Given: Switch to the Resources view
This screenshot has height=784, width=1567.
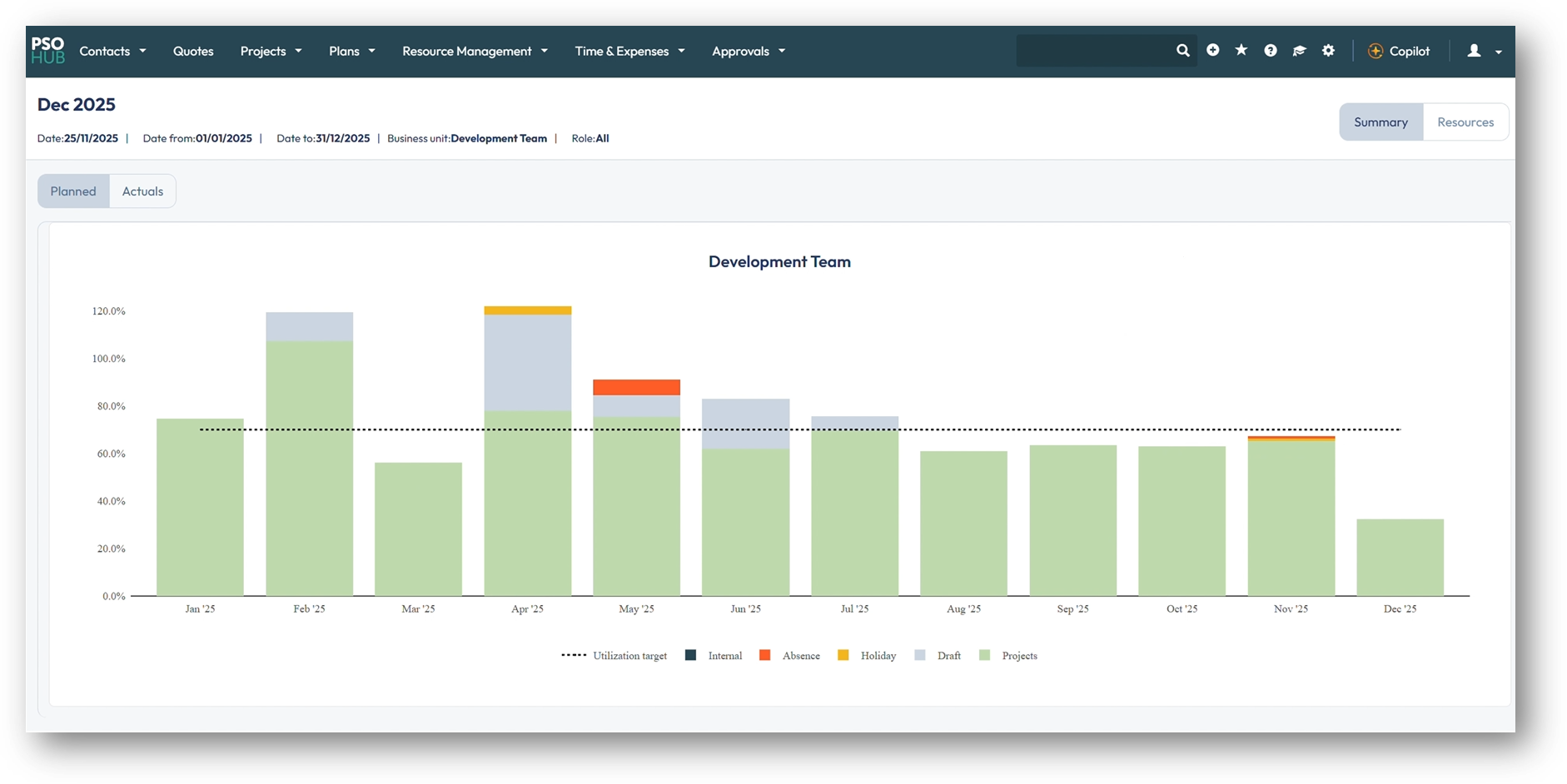Looking at the screenshot, I should [x=1465, y=122].
